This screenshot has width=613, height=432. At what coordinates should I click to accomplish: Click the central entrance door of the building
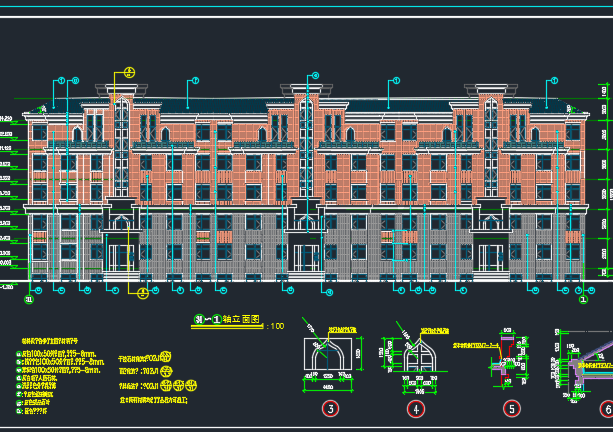tap(306, 258)
